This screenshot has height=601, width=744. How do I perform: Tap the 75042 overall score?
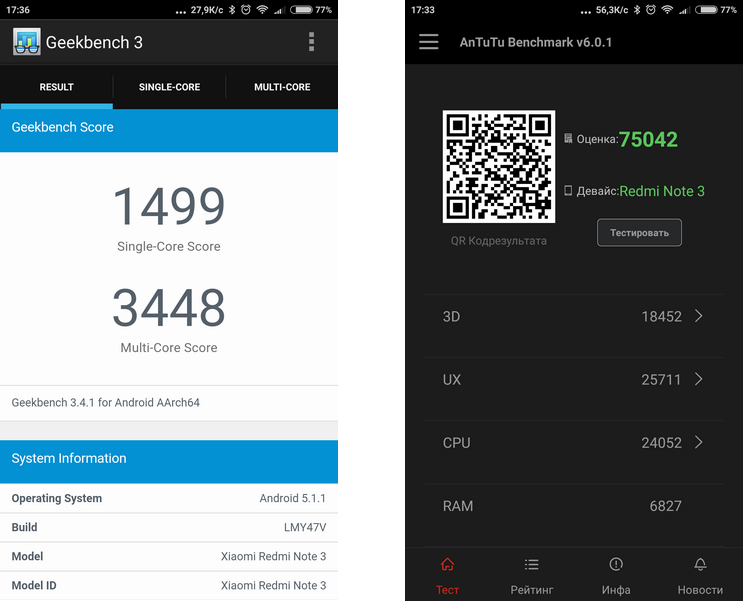pyautogui.click(x=648, y=139)
